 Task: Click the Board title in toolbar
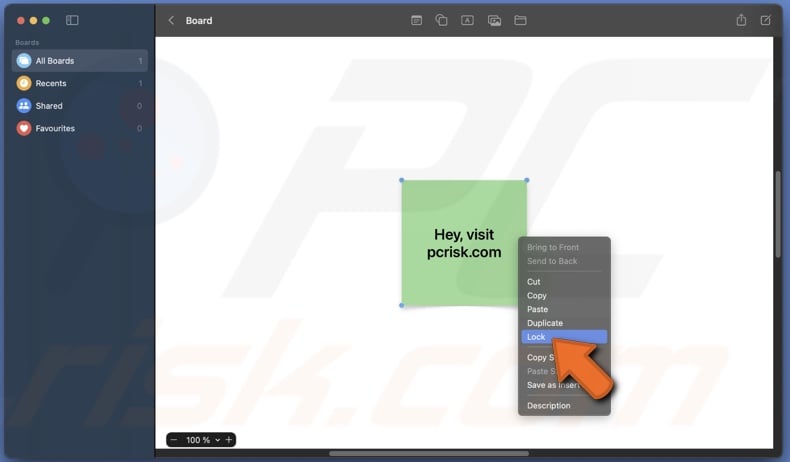199,21
